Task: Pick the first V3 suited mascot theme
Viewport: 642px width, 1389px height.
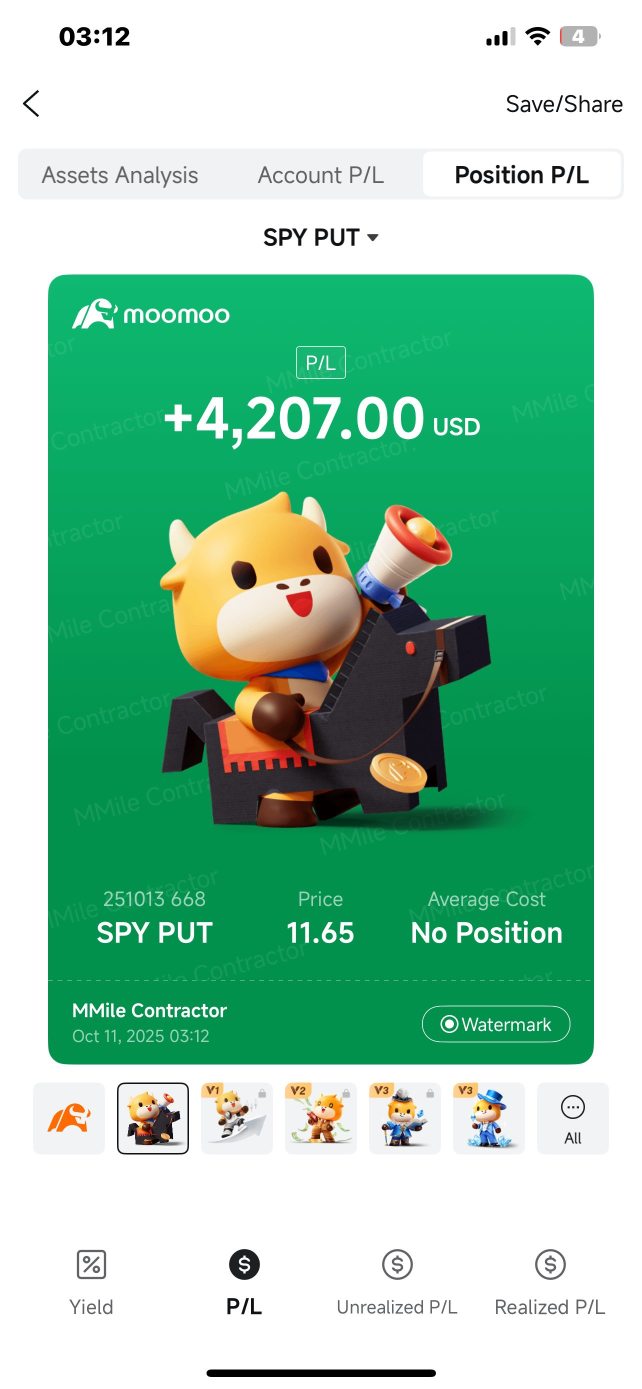Action: point(405,1118)
